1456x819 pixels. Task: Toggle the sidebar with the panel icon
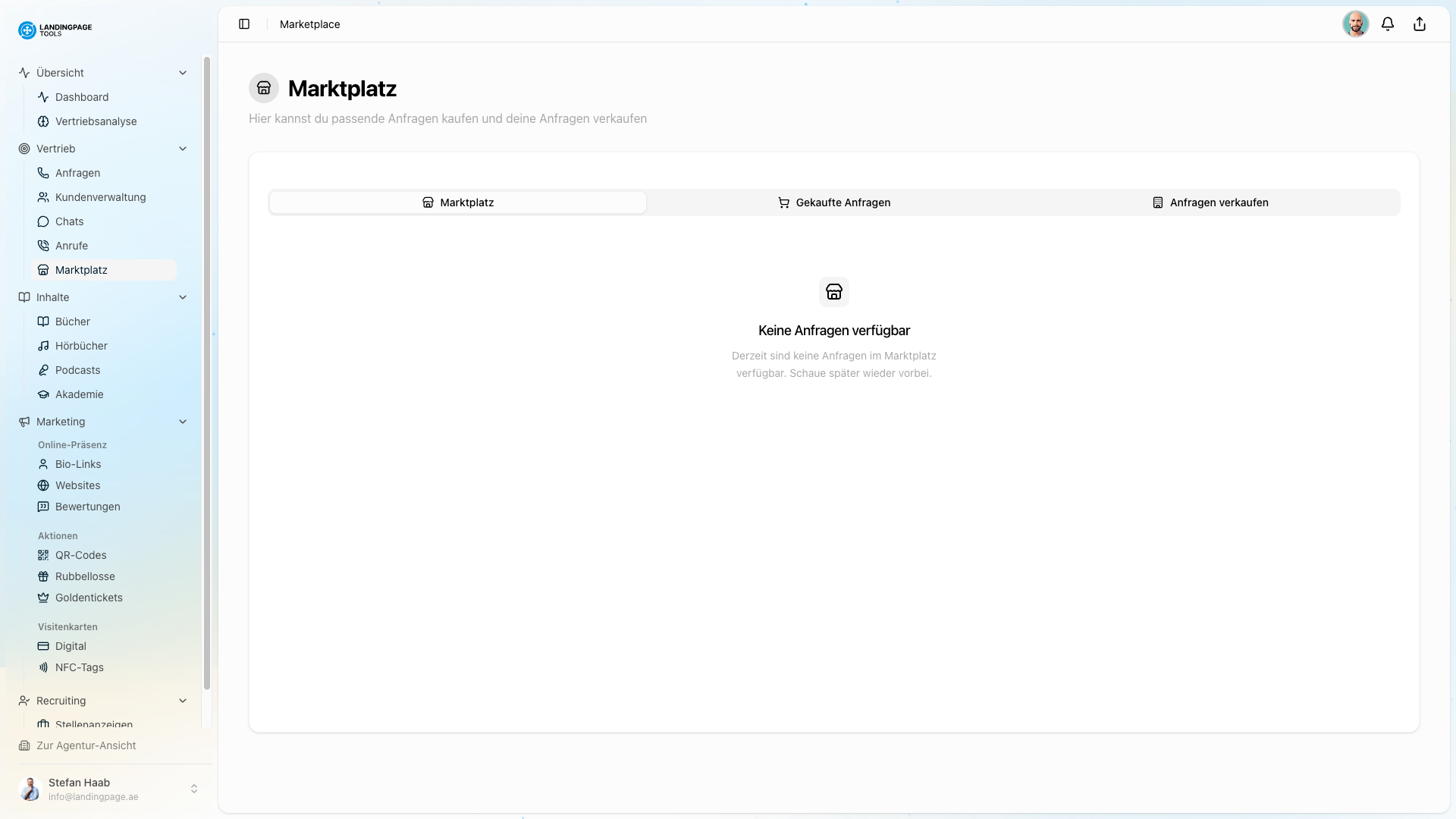coord(244,24)
